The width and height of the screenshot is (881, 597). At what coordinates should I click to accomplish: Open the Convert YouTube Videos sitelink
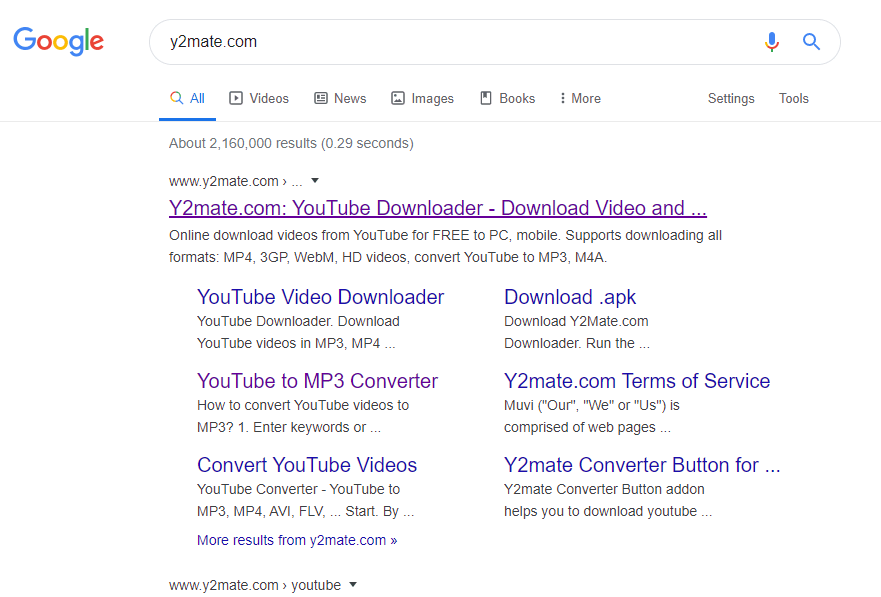coord(307,465)
